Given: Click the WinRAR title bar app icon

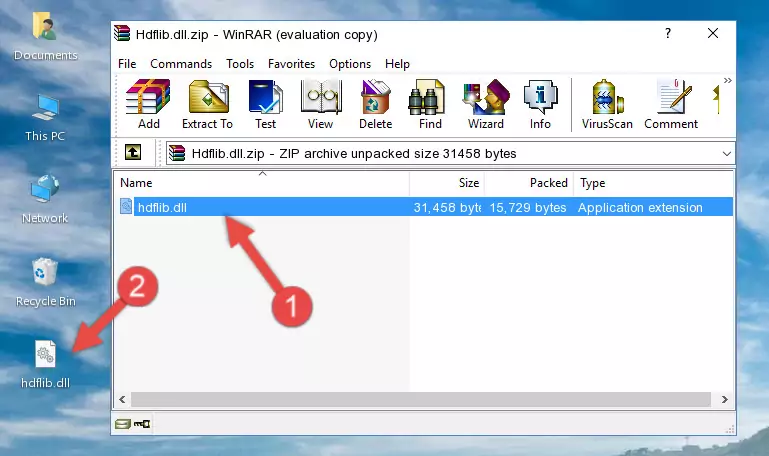Looking at the screenshot, I should pyautogui.click(x=122, y=34).
